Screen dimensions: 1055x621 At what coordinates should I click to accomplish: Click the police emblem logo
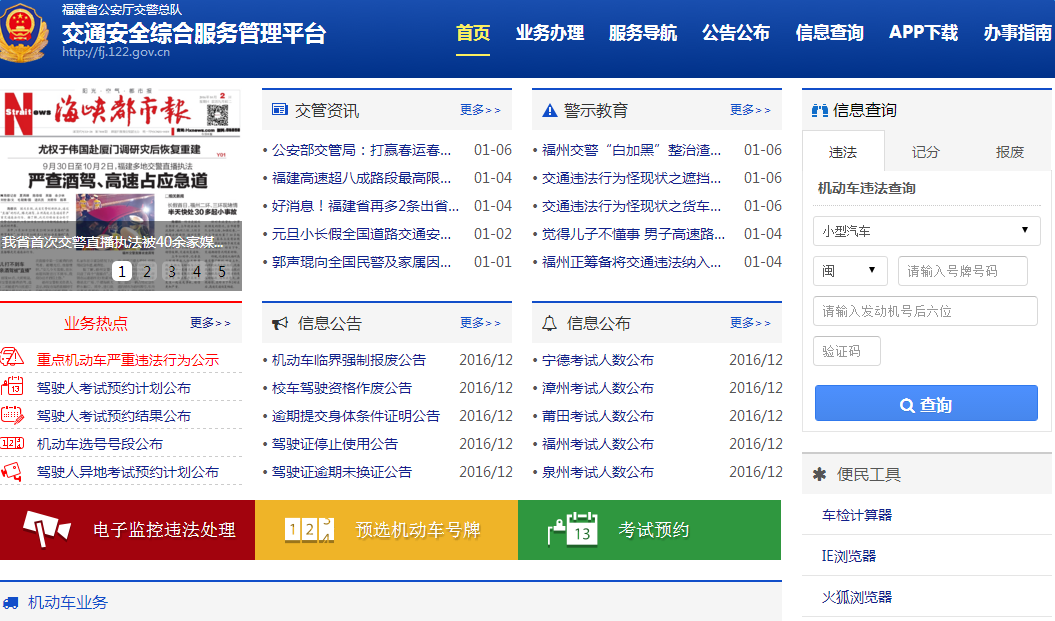(x=24, y=33)
